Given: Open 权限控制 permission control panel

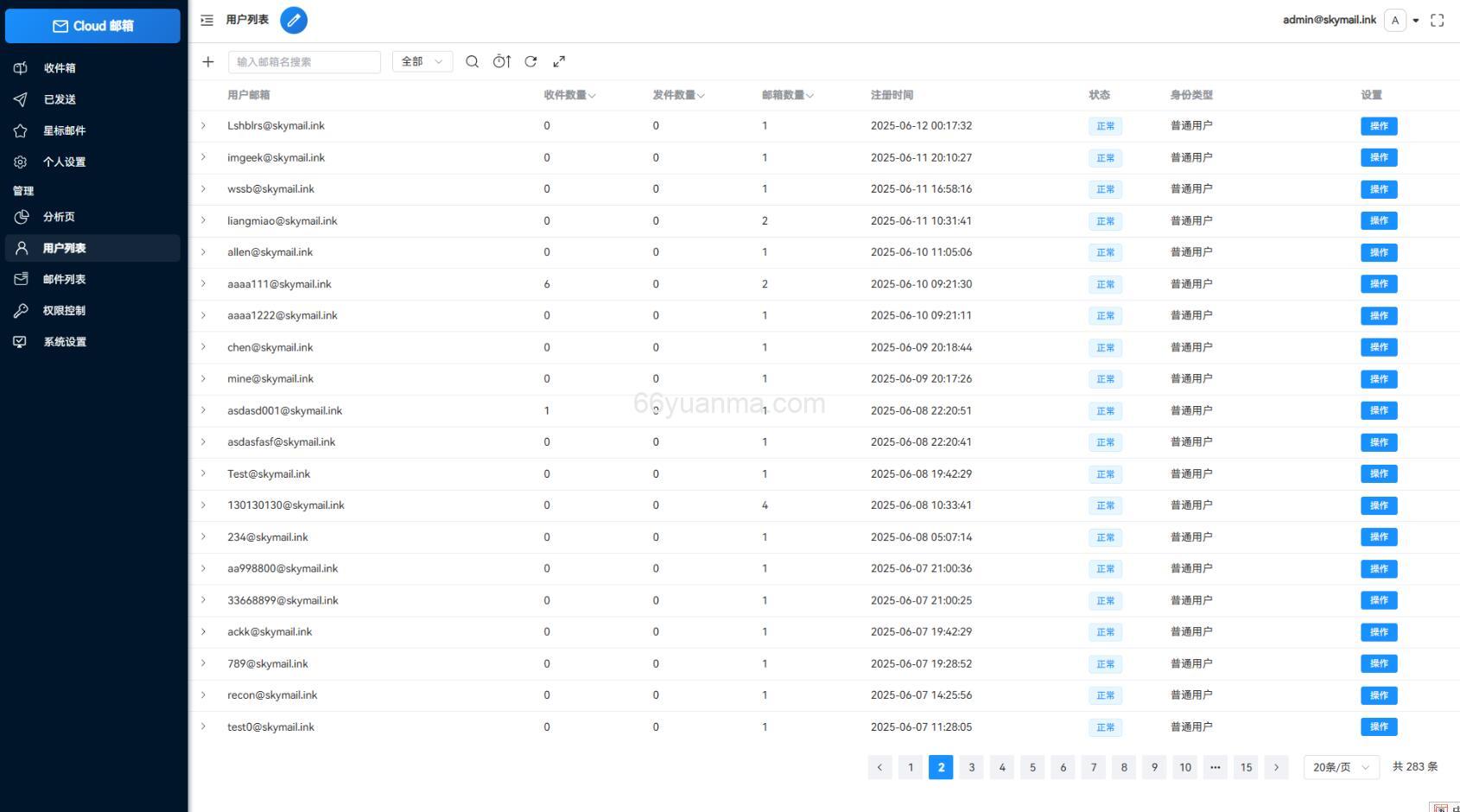Looking at the screenshot, I should (x=64, y=310).
